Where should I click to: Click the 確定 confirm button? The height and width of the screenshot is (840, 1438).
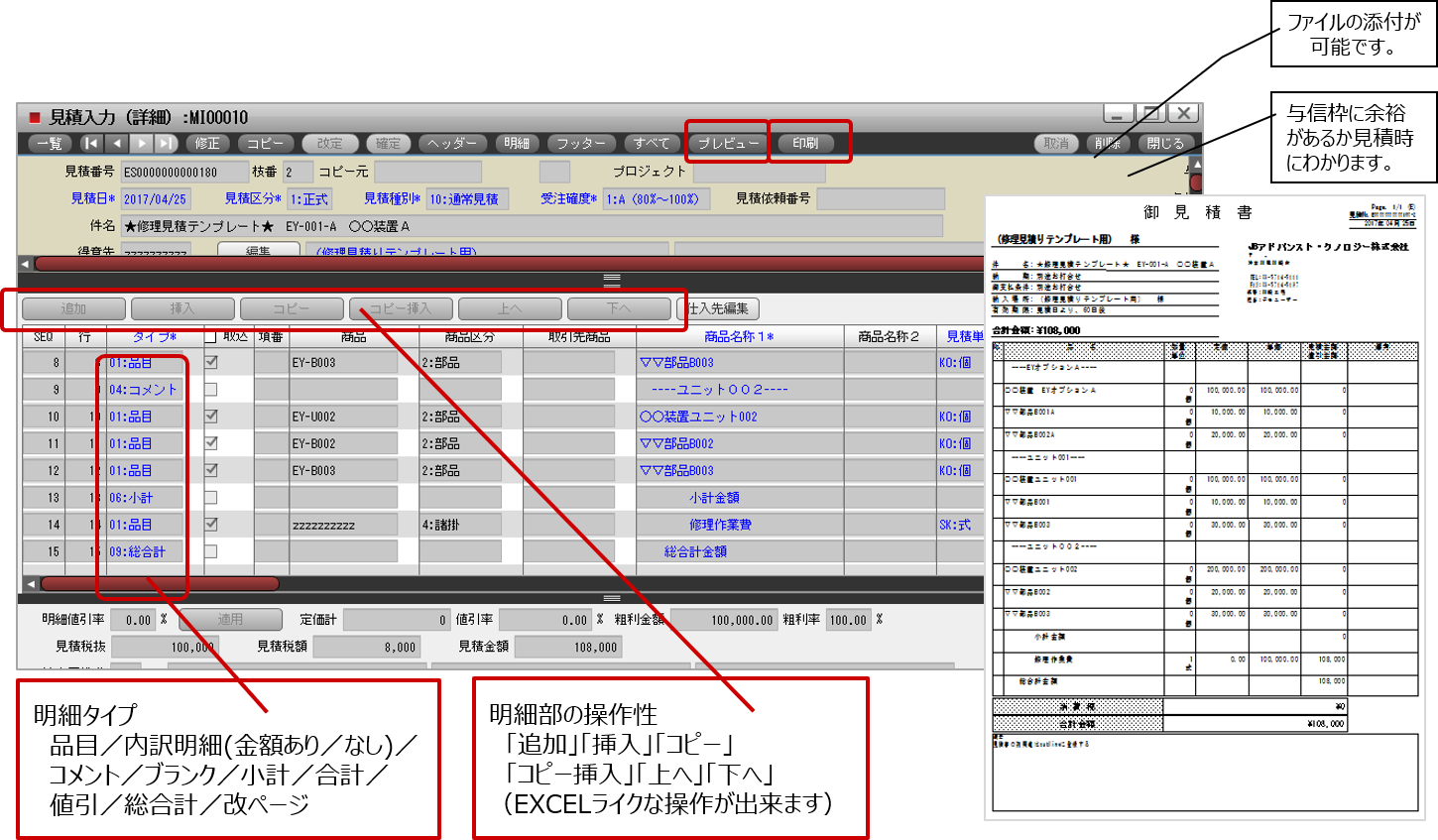(x=389, y=144)
